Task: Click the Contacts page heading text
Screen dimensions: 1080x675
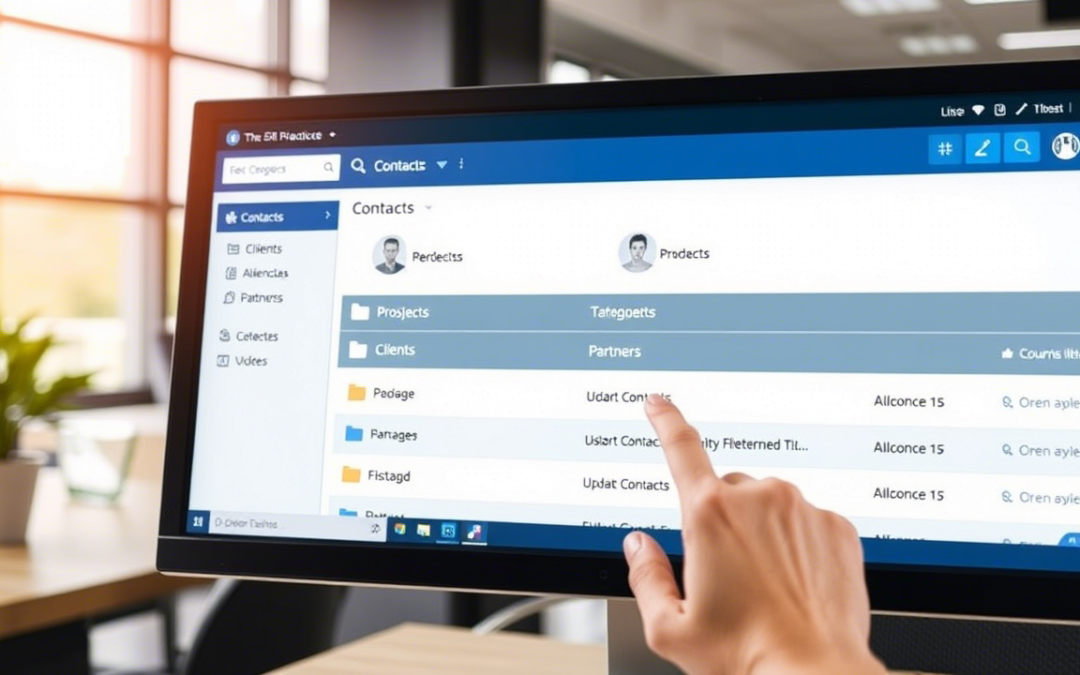Action: click(383, 208)
